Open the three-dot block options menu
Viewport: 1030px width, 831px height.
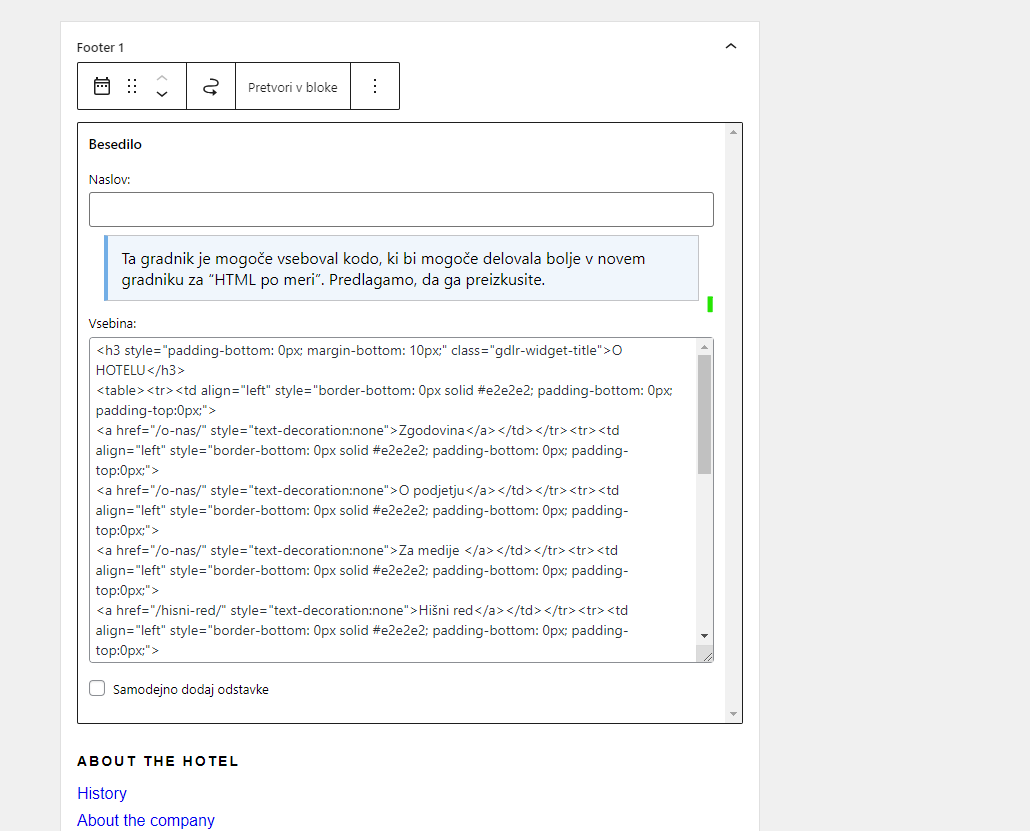point(374,86)
